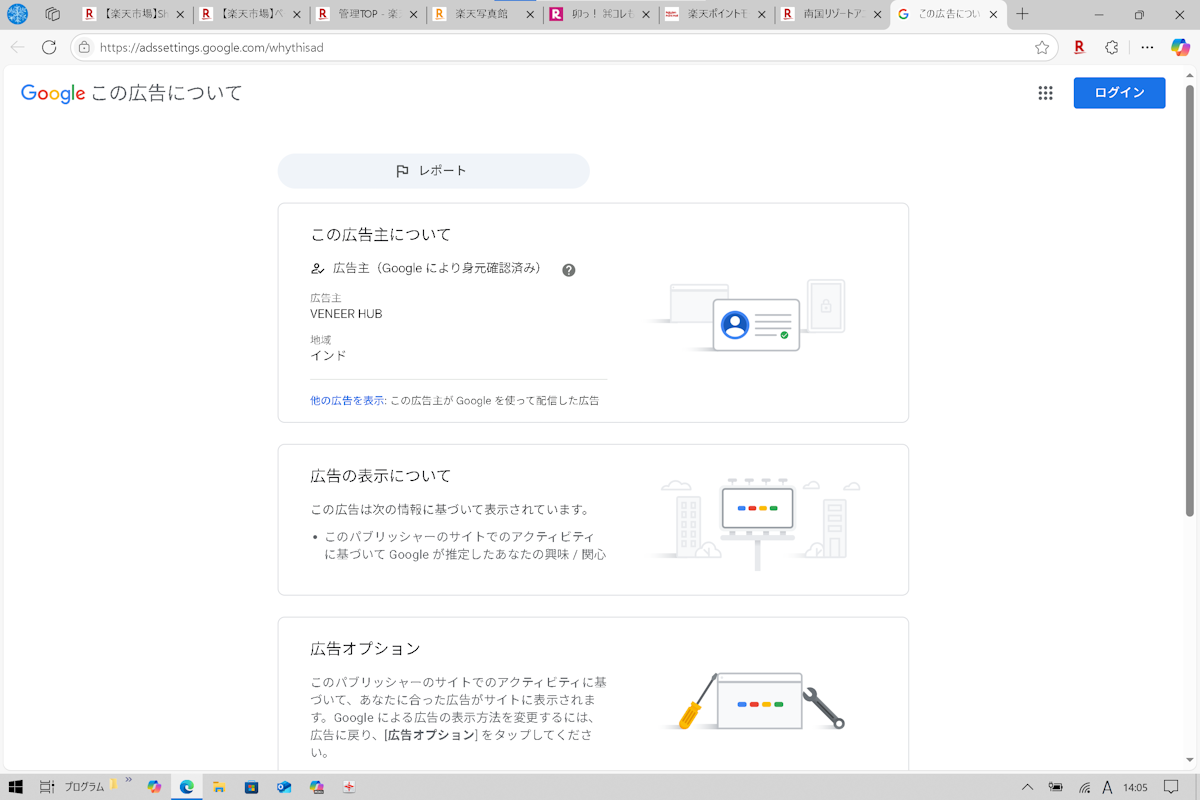This screenshot has height=800, width=1200.
Task: Bookmark this page with the star icon
Action: coord(1042,47)
